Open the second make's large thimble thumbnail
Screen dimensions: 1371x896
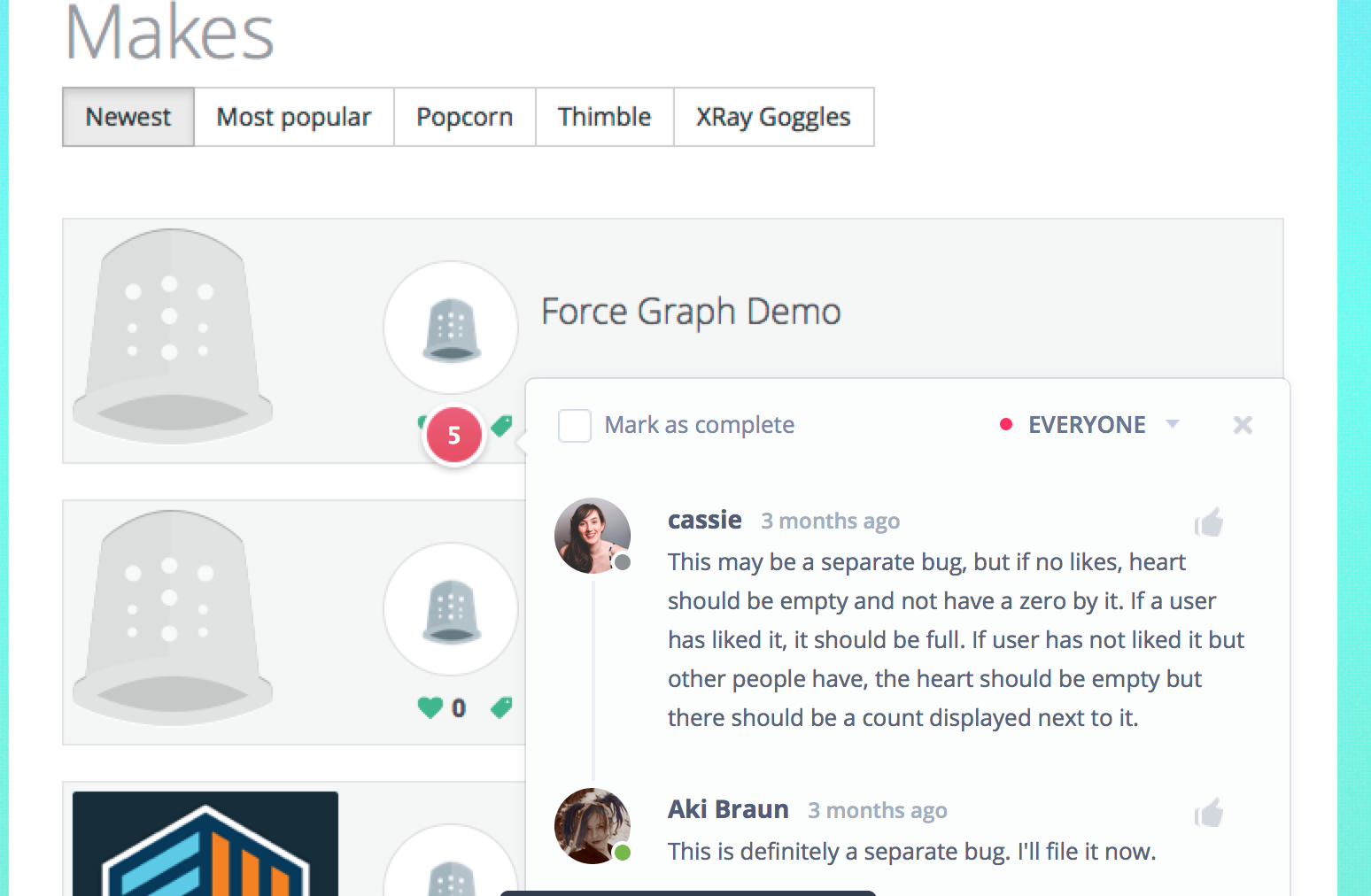click(173, 618)
